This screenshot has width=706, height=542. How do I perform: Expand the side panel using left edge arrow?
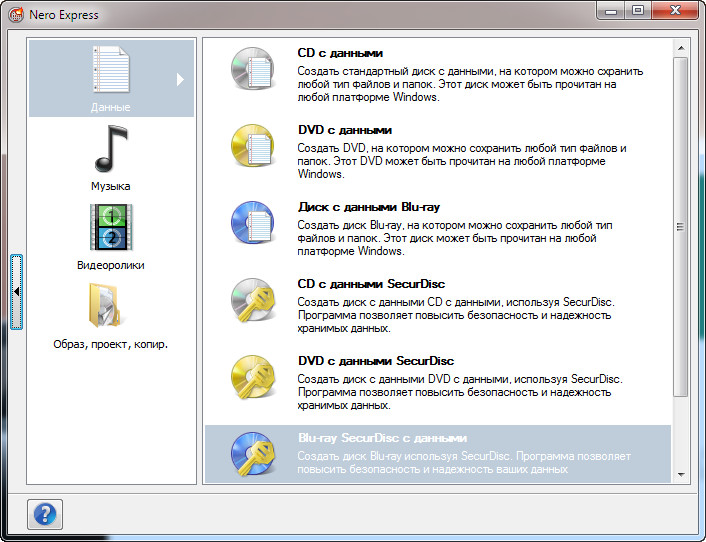[17, 291]
